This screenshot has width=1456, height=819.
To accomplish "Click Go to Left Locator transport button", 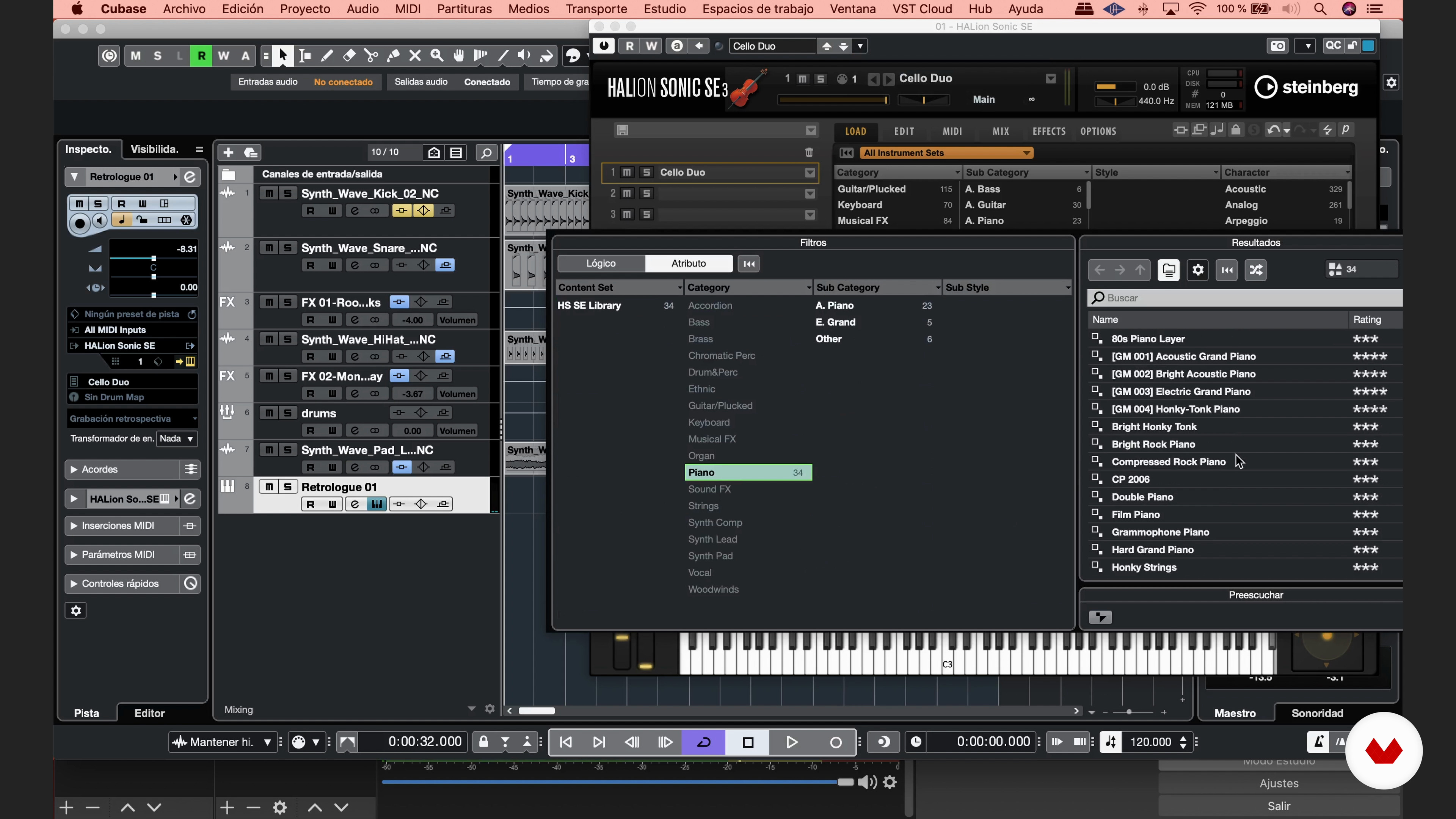I will point(566,742).
